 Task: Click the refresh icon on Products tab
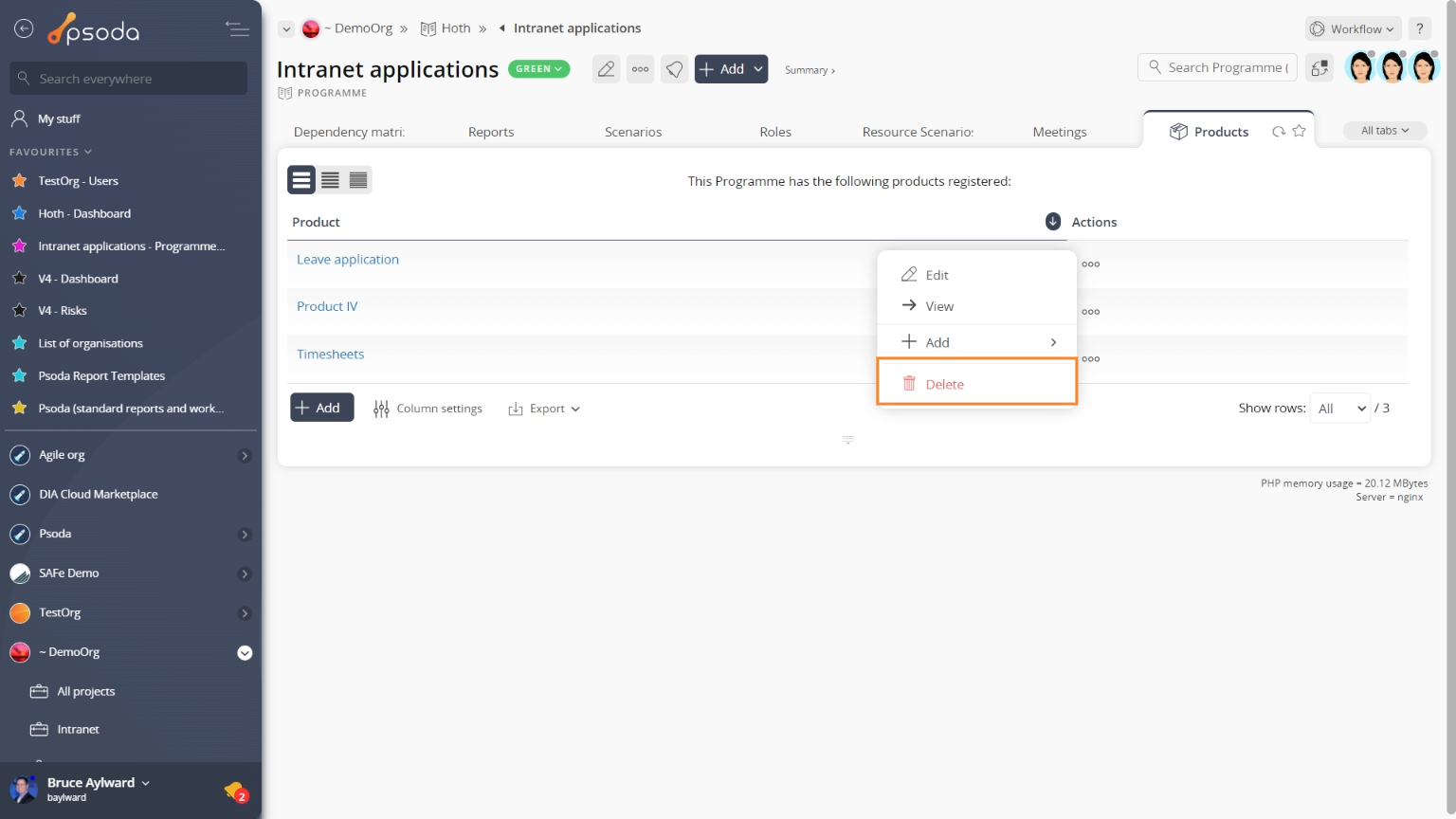coord(1279,132)
